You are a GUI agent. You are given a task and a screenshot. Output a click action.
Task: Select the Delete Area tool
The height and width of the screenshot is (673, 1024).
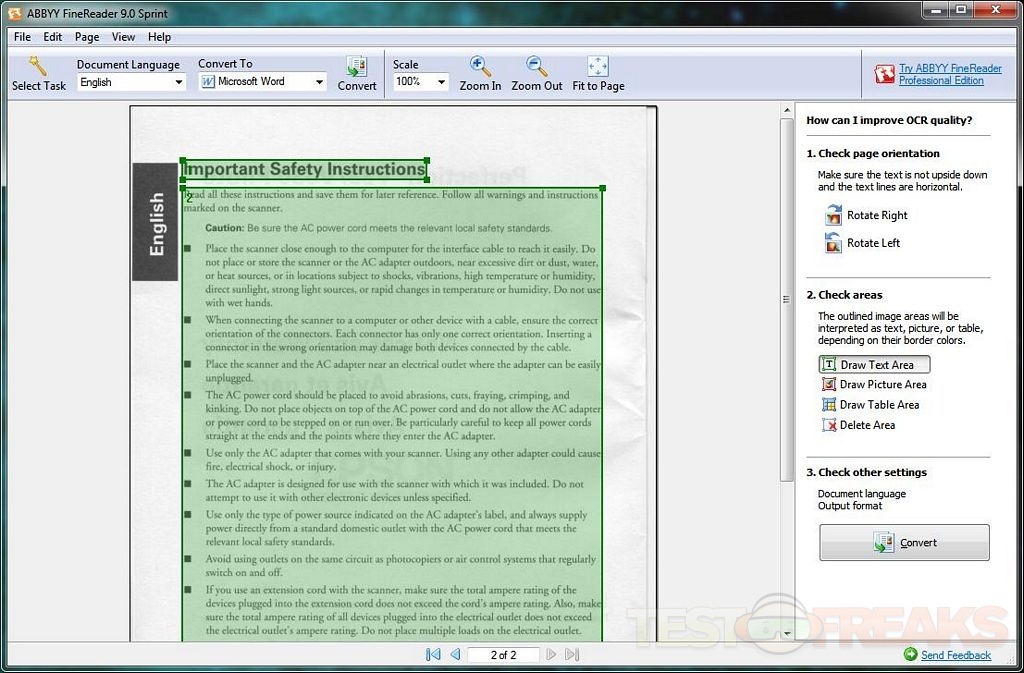(859, 425)
